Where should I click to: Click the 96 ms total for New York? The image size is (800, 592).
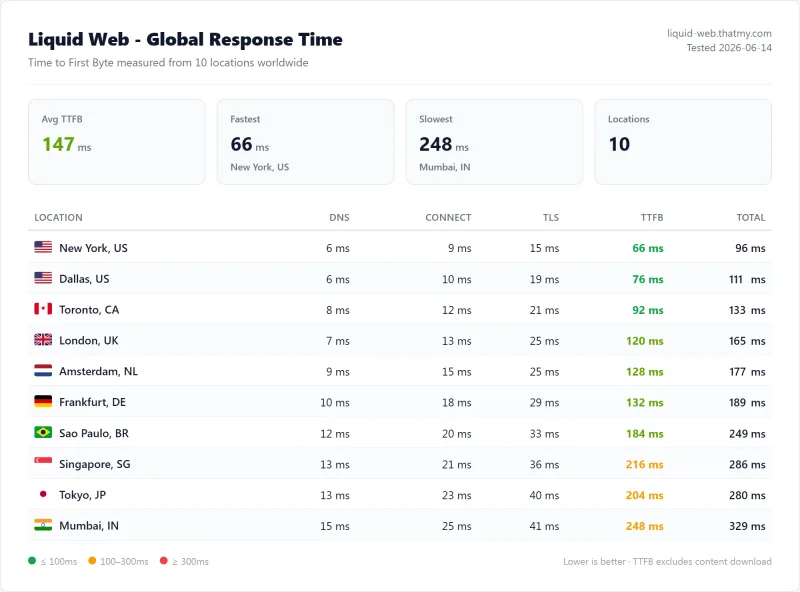click(x=751, y=248)
